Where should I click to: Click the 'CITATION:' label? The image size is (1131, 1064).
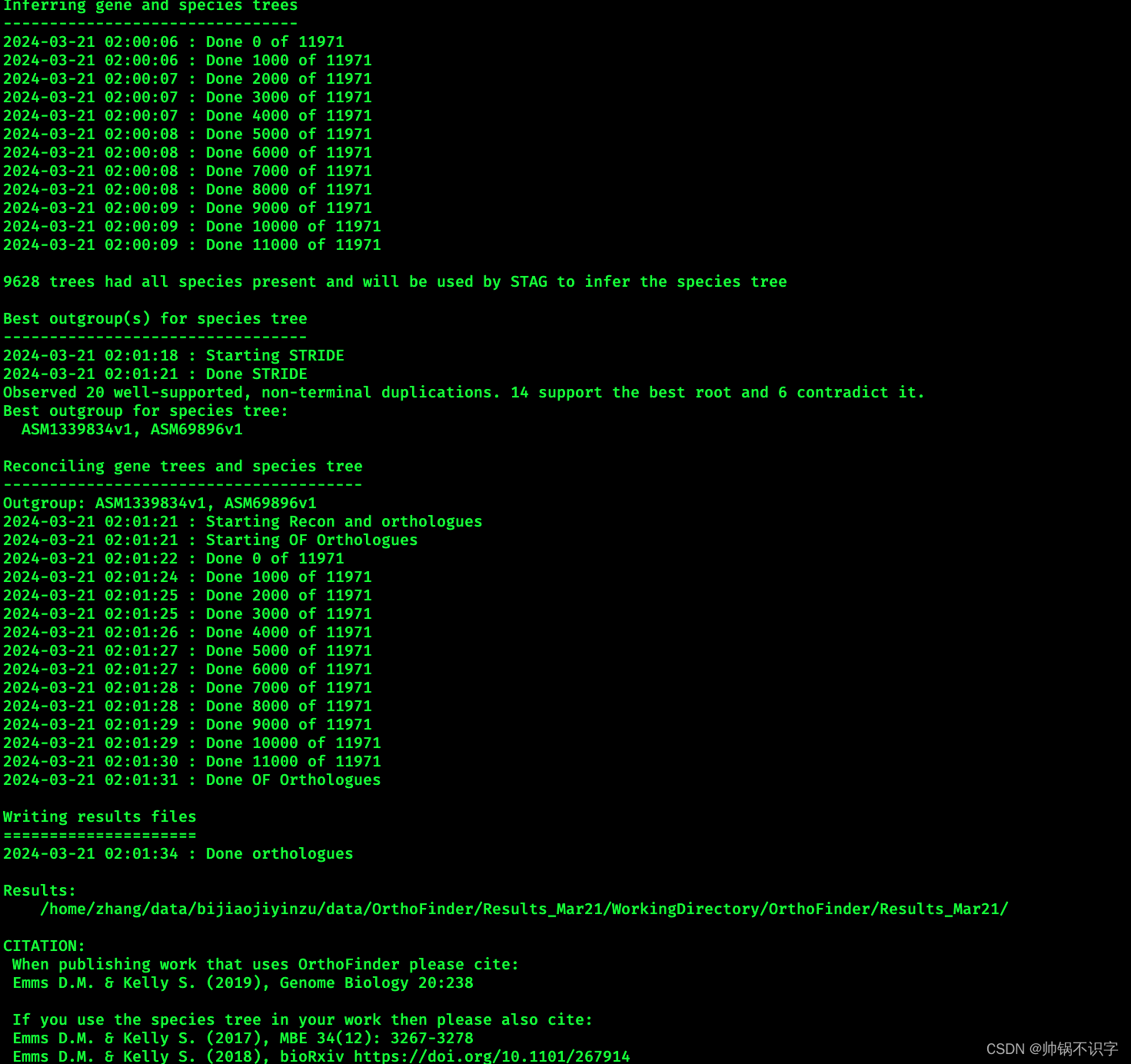click(x=45, y=946)
